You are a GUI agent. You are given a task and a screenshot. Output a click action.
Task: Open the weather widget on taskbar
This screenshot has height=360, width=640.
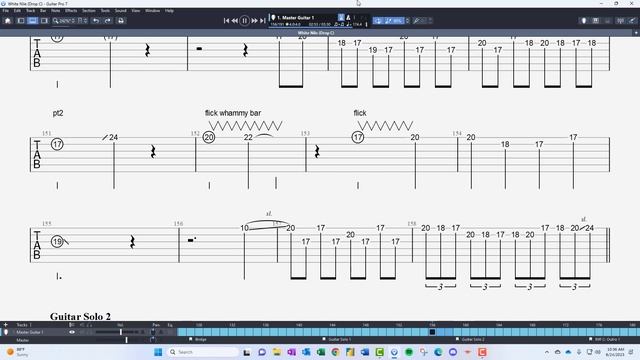(16, 352)
